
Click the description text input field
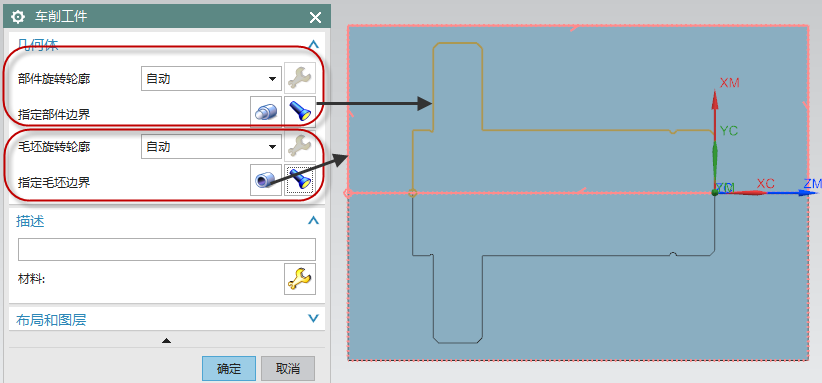167,249
